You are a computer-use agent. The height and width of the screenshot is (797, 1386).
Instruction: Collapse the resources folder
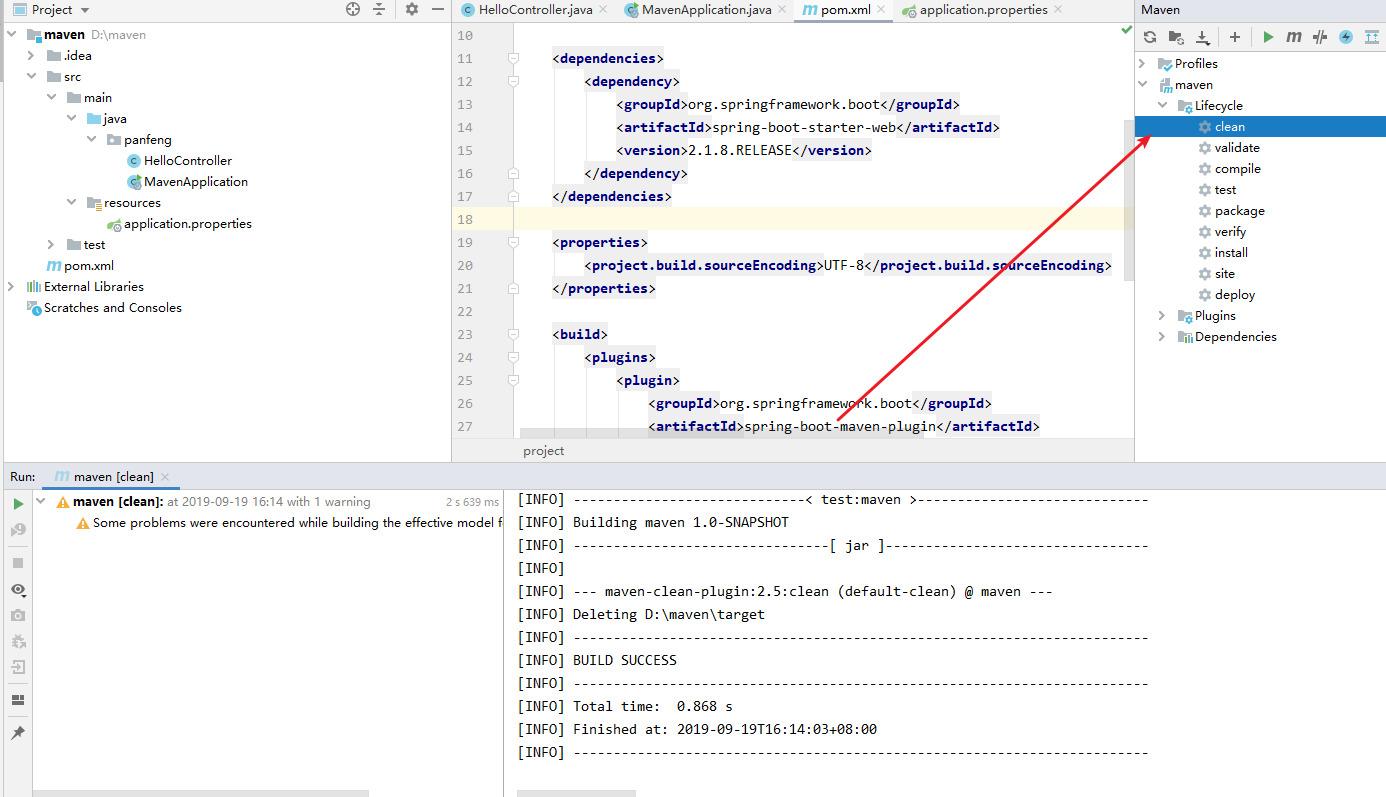click(x=71, y=203)
